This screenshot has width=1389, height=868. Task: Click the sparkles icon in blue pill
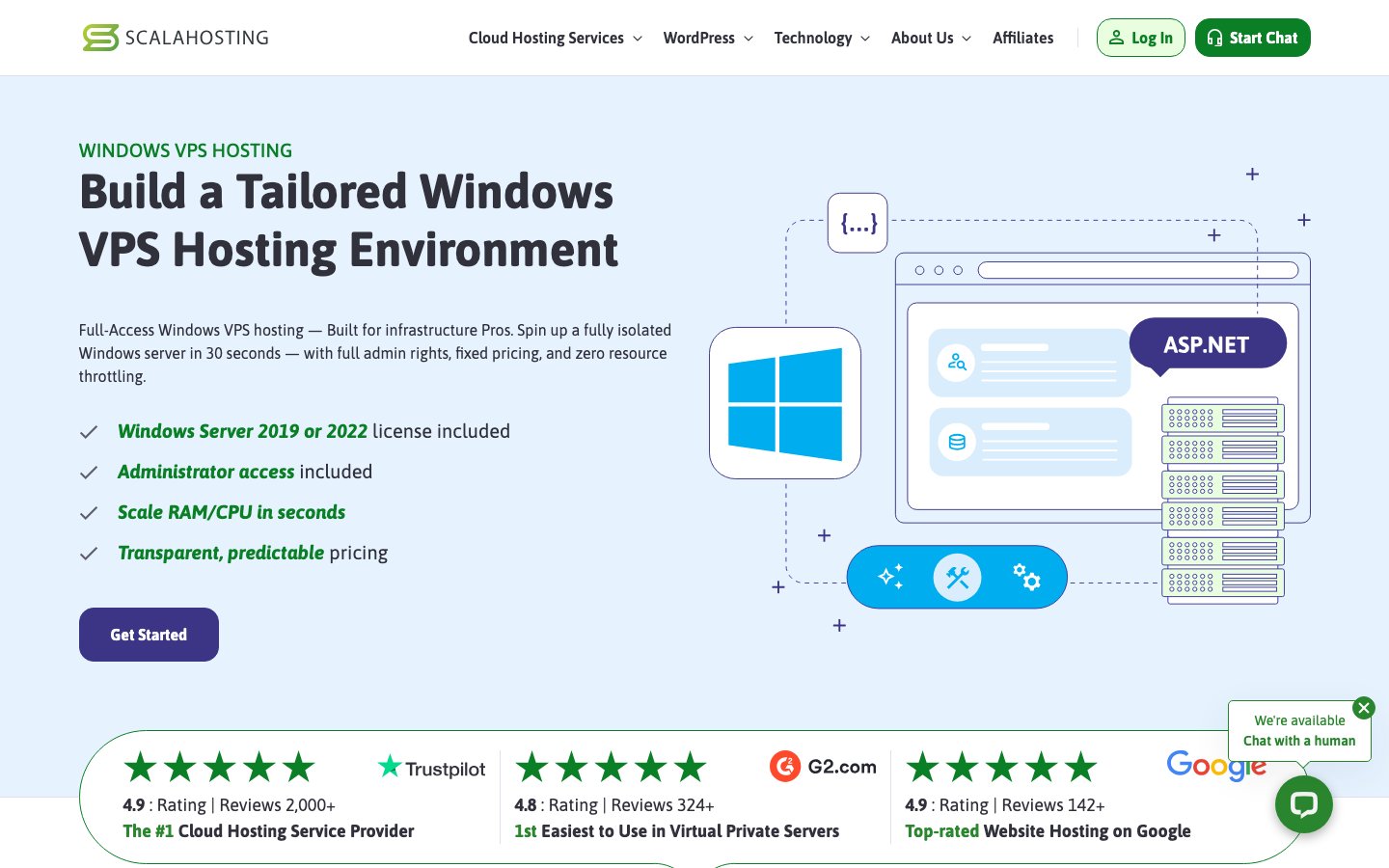(x=890, y=577)
